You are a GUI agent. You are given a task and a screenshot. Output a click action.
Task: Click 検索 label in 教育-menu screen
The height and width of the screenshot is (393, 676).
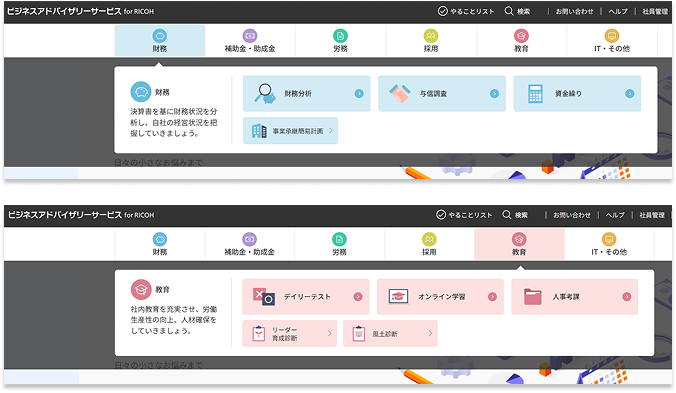521,215
